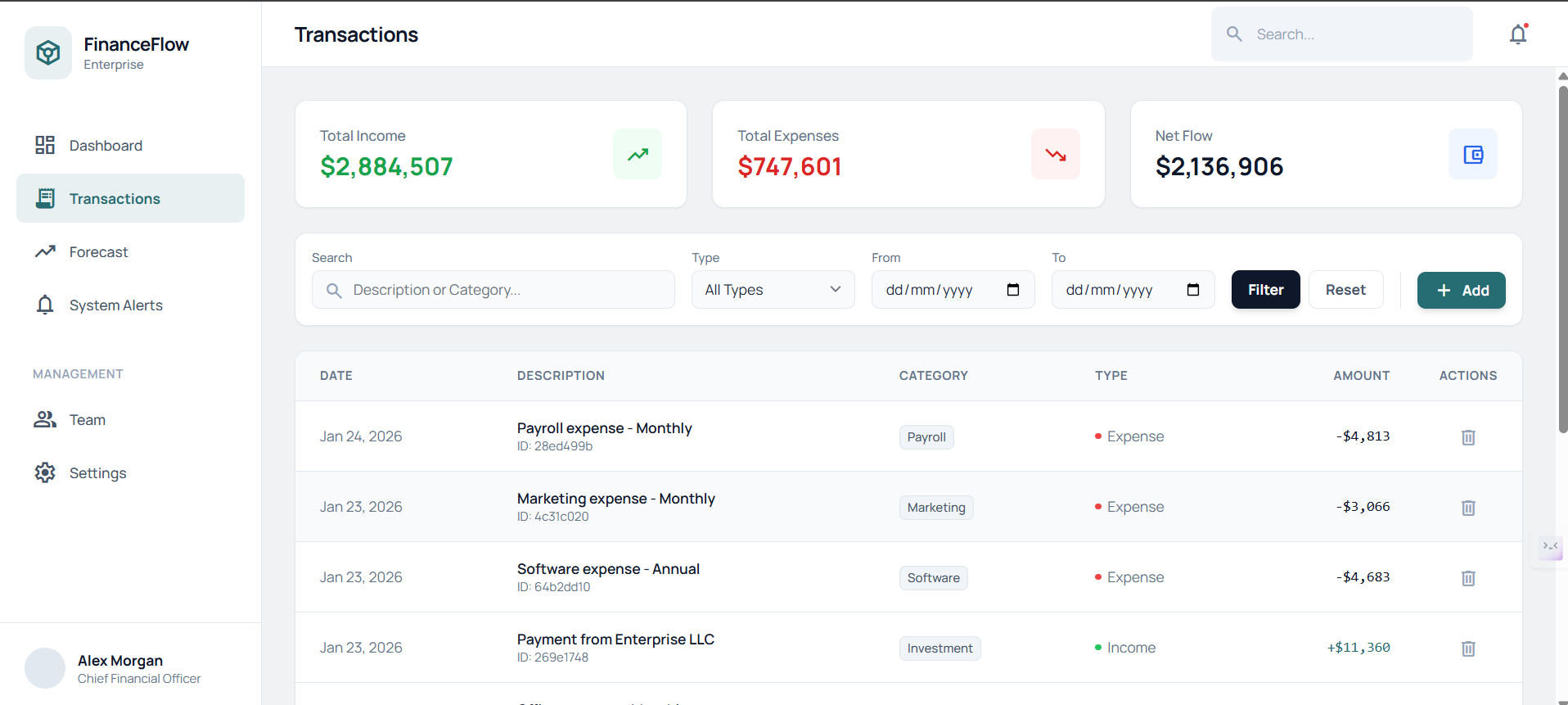Apply filters with the Filter button
The height and width of the screenshot is (705, 1568).
point(1265,290)
